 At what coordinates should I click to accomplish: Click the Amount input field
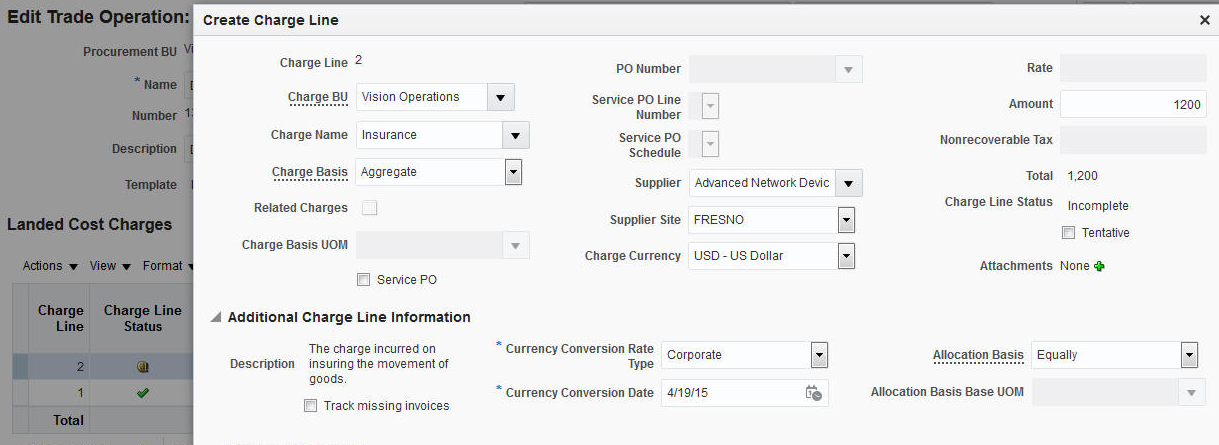click(x=1133, y=104)
